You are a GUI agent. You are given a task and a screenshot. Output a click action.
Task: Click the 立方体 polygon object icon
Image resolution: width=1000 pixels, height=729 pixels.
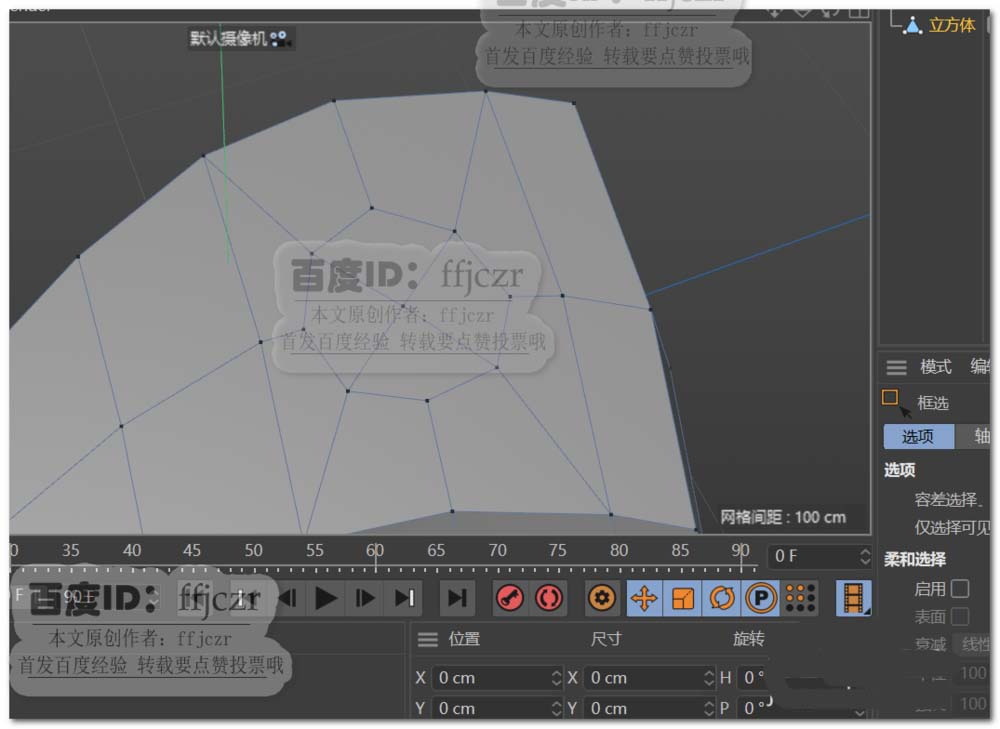913,26
